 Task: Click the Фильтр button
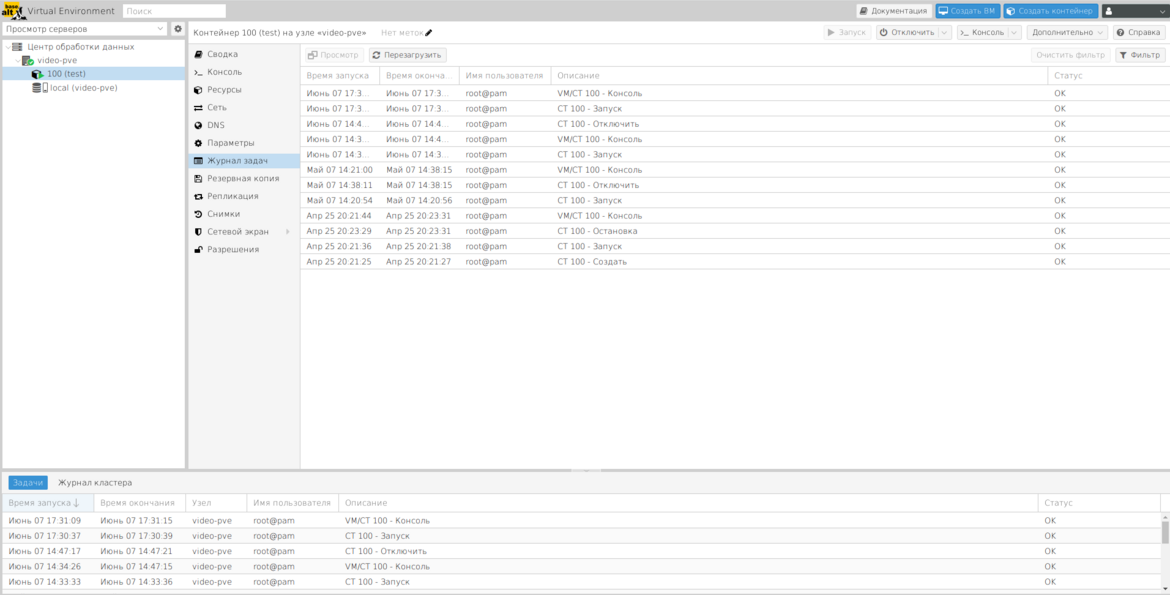1139,55
